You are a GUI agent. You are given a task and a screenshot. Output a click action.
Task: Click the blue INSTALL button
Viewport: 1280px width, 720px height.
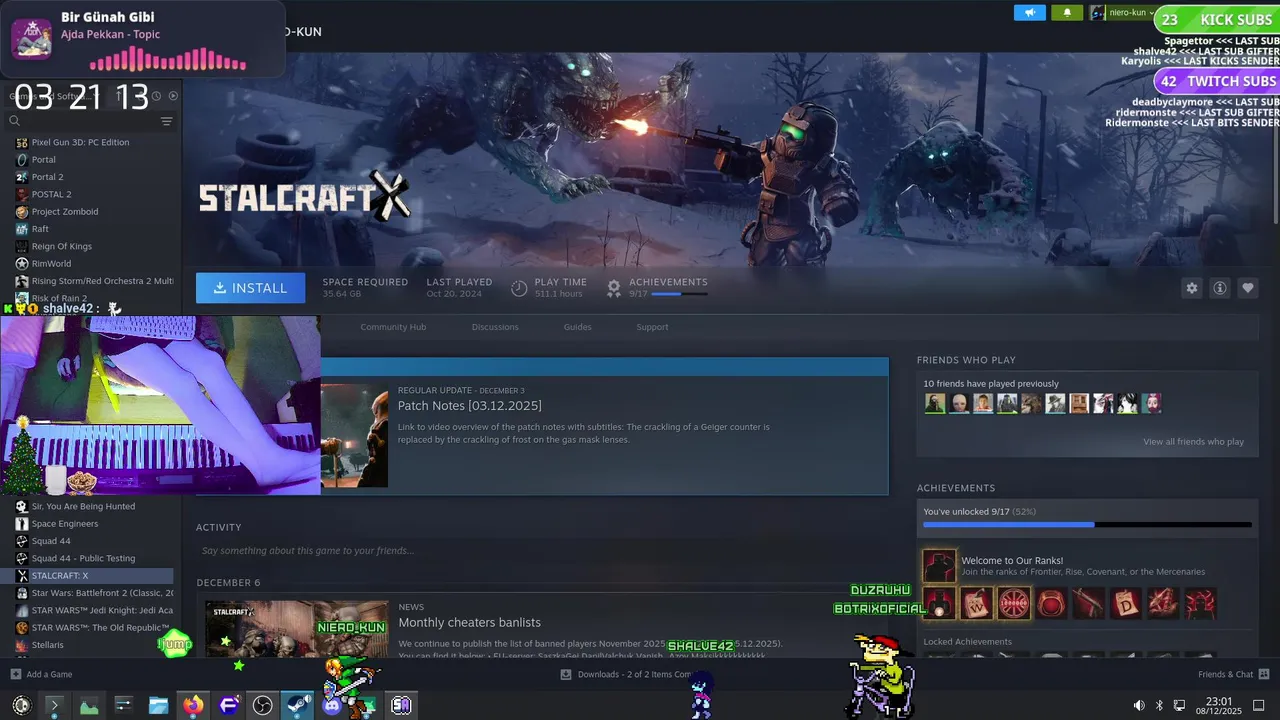tap(250, 288)
